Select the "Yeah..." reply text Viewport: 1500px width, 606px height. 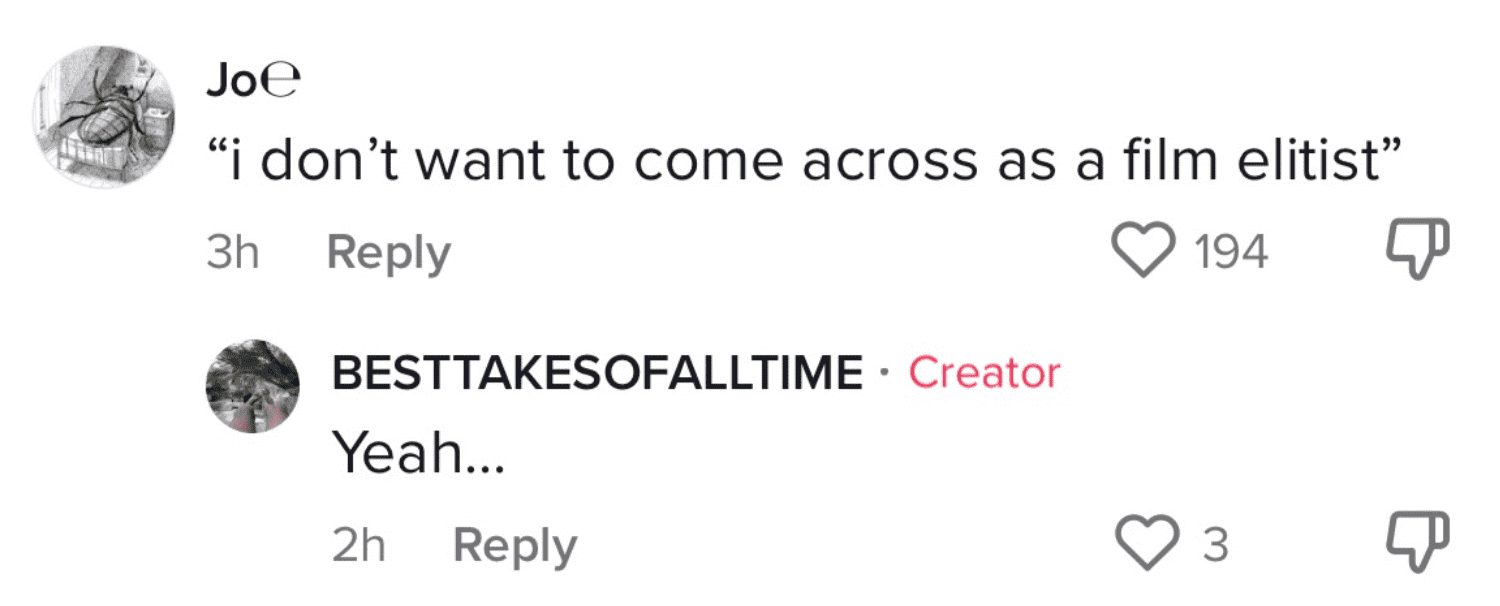405,455
